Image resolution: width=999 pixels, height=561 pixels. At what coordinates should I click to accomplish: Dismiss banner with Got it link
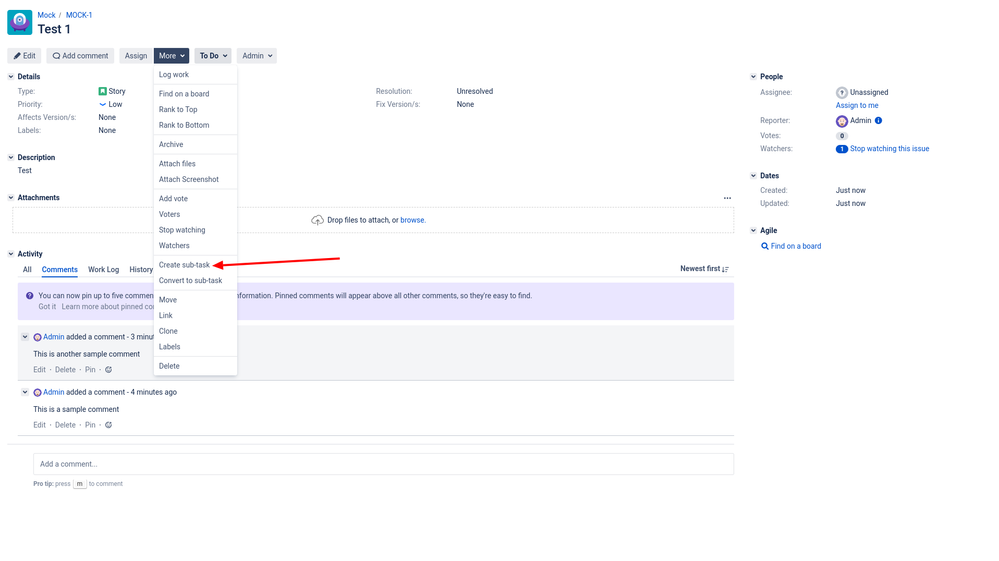tap(47, 307)
